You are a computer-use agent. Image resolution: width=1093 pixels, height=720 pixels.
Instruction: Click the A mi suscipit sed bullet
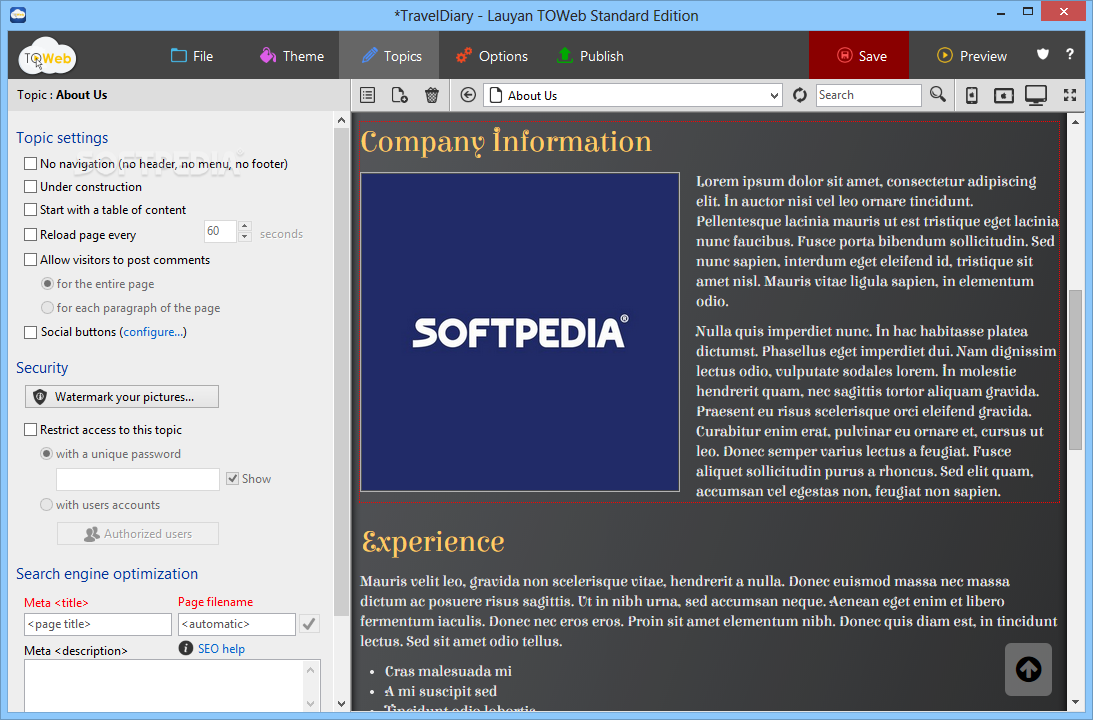[x=441, y=691]
